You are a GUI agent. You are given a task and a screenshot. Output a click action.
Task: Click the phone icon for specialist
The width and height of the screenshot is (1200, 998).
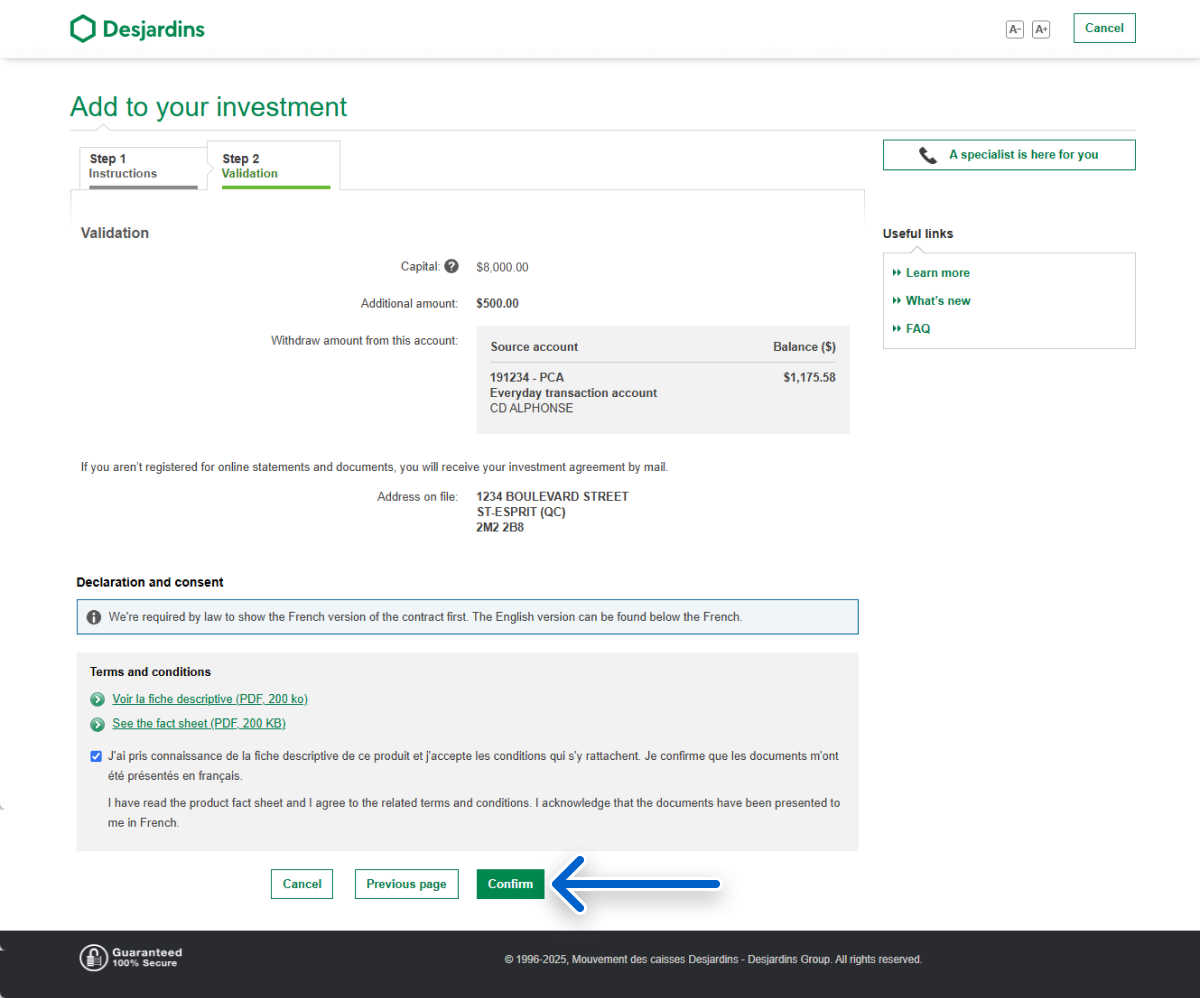point(928,155)
